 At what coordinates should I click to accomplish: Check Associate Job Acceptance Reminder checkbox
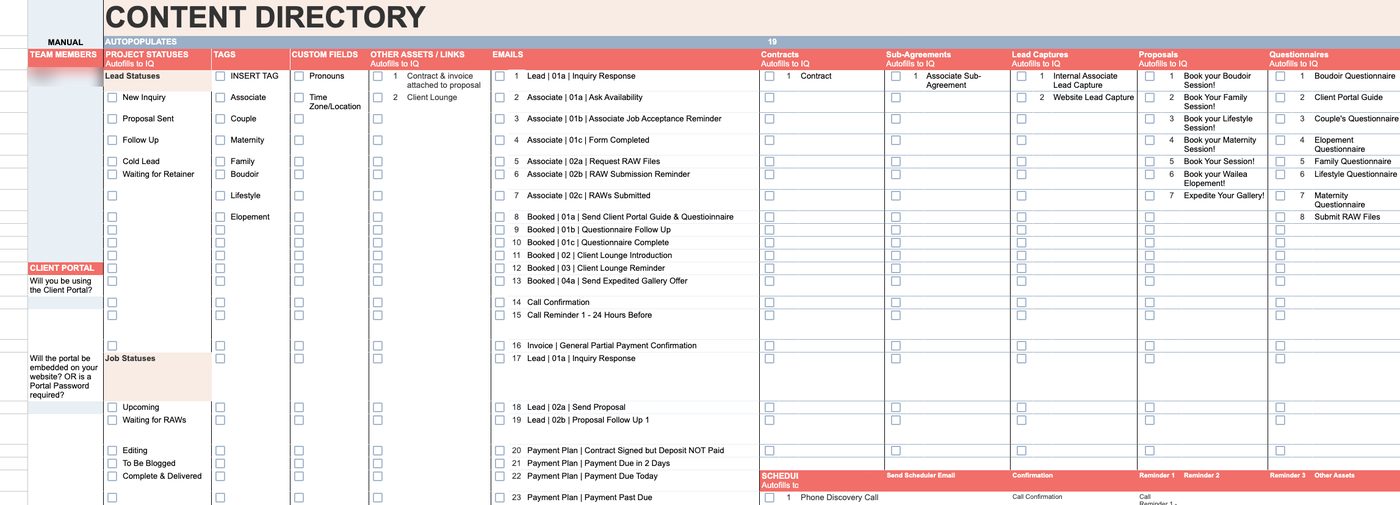click(x=500, y=119)
